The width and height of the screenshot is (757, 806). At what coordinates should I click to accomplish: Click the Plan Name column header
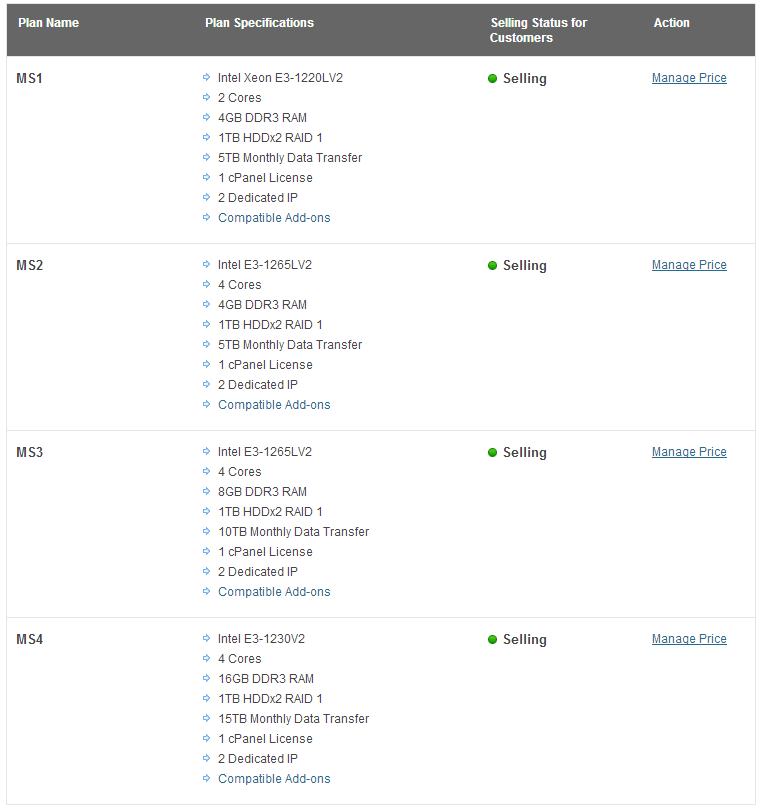coord(48,23)
